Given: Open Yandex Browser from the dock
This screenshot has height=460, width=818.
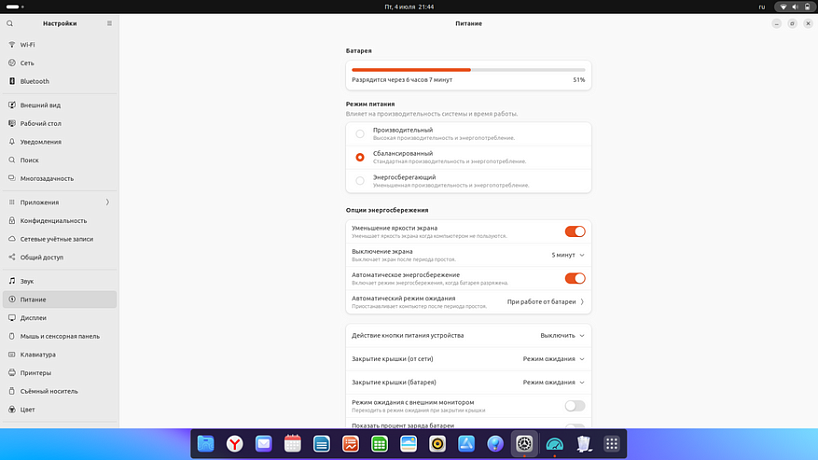Looking at the screenshot, I should 234,443.
